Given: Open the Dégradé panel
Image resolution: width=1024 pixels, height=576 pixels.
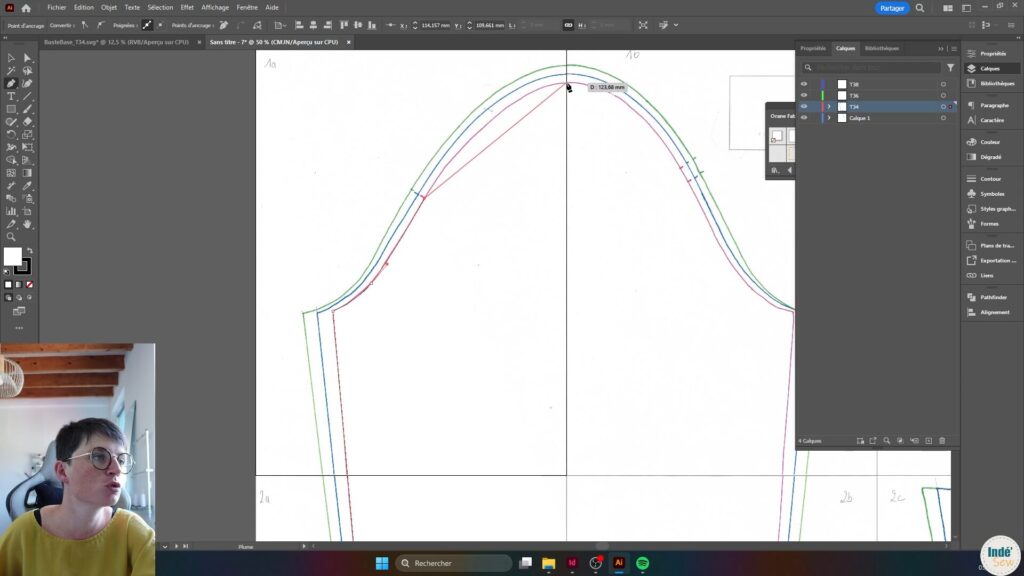Looking at the screenshot, I should (990, 157).
